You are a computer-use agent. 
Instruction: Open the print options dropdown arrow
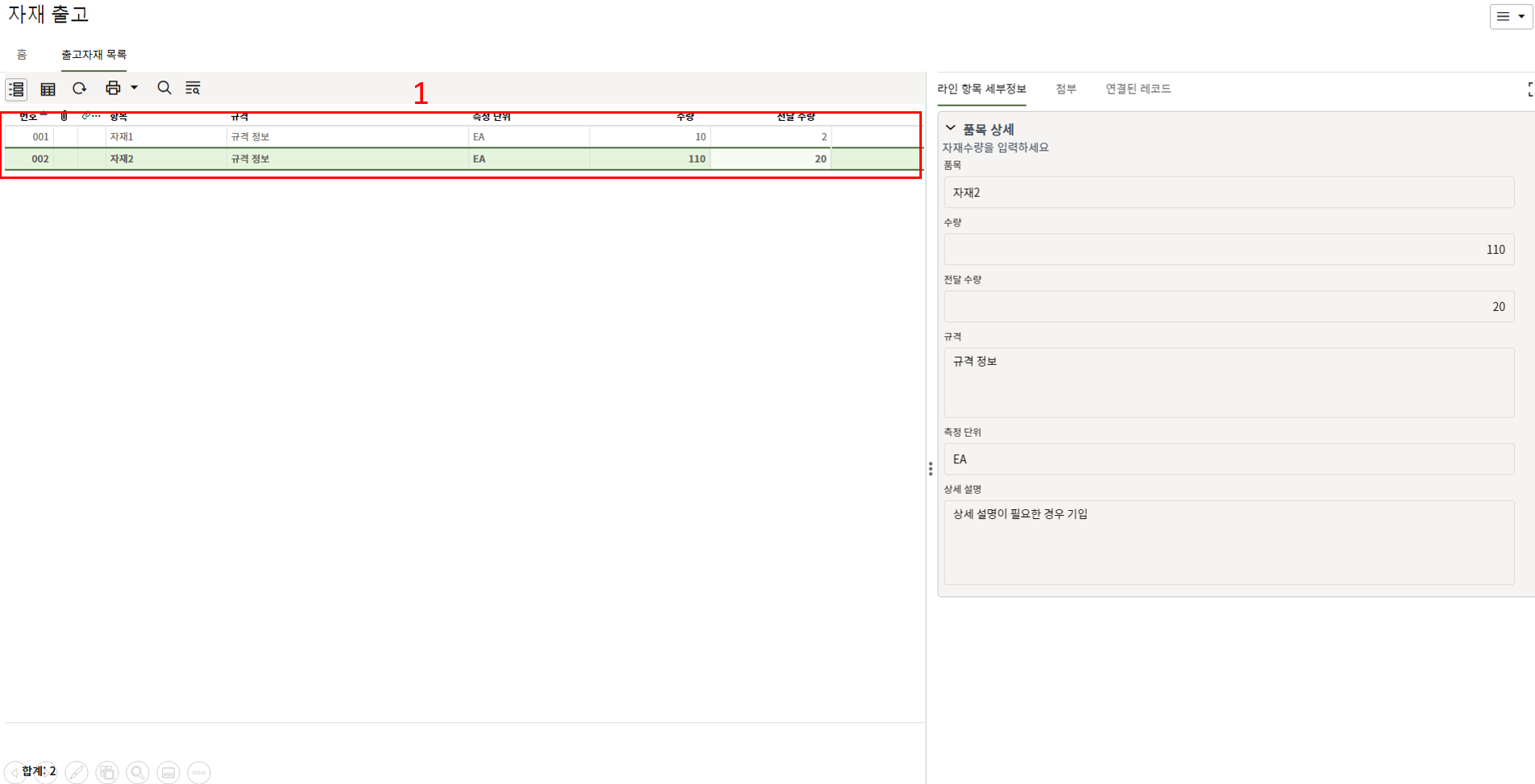tap(135, 88)
